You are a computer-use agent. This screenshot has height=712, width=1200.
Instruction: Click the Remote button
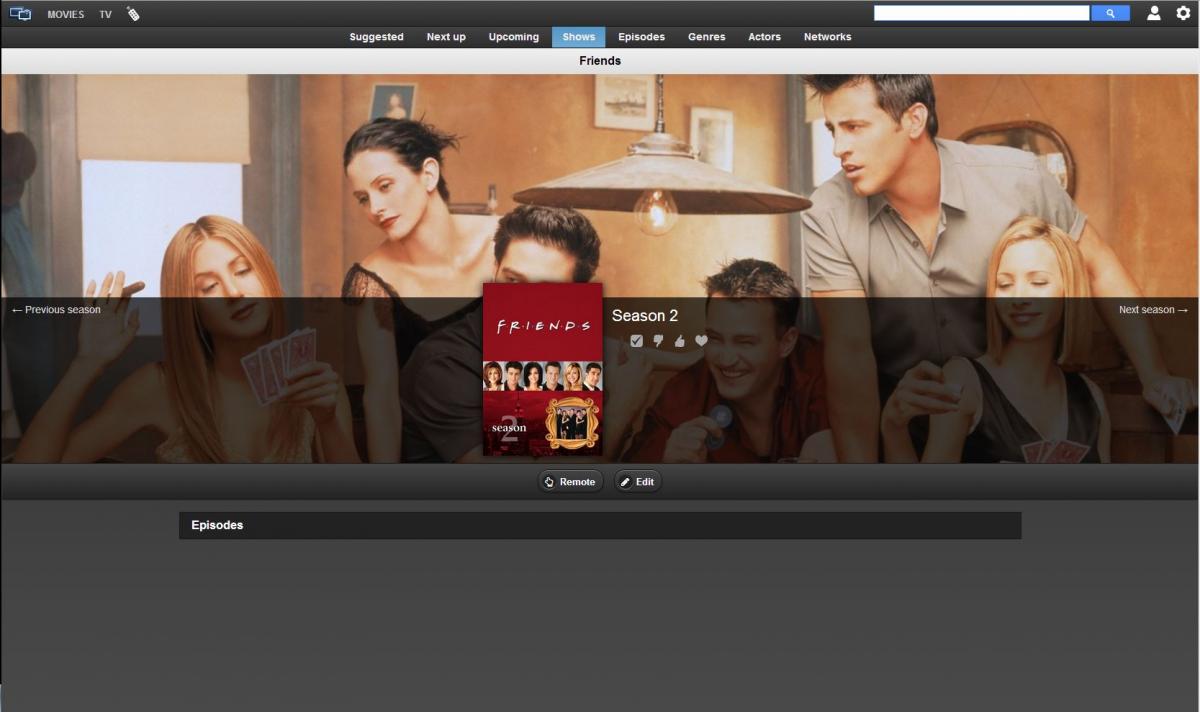click(570, 482)
